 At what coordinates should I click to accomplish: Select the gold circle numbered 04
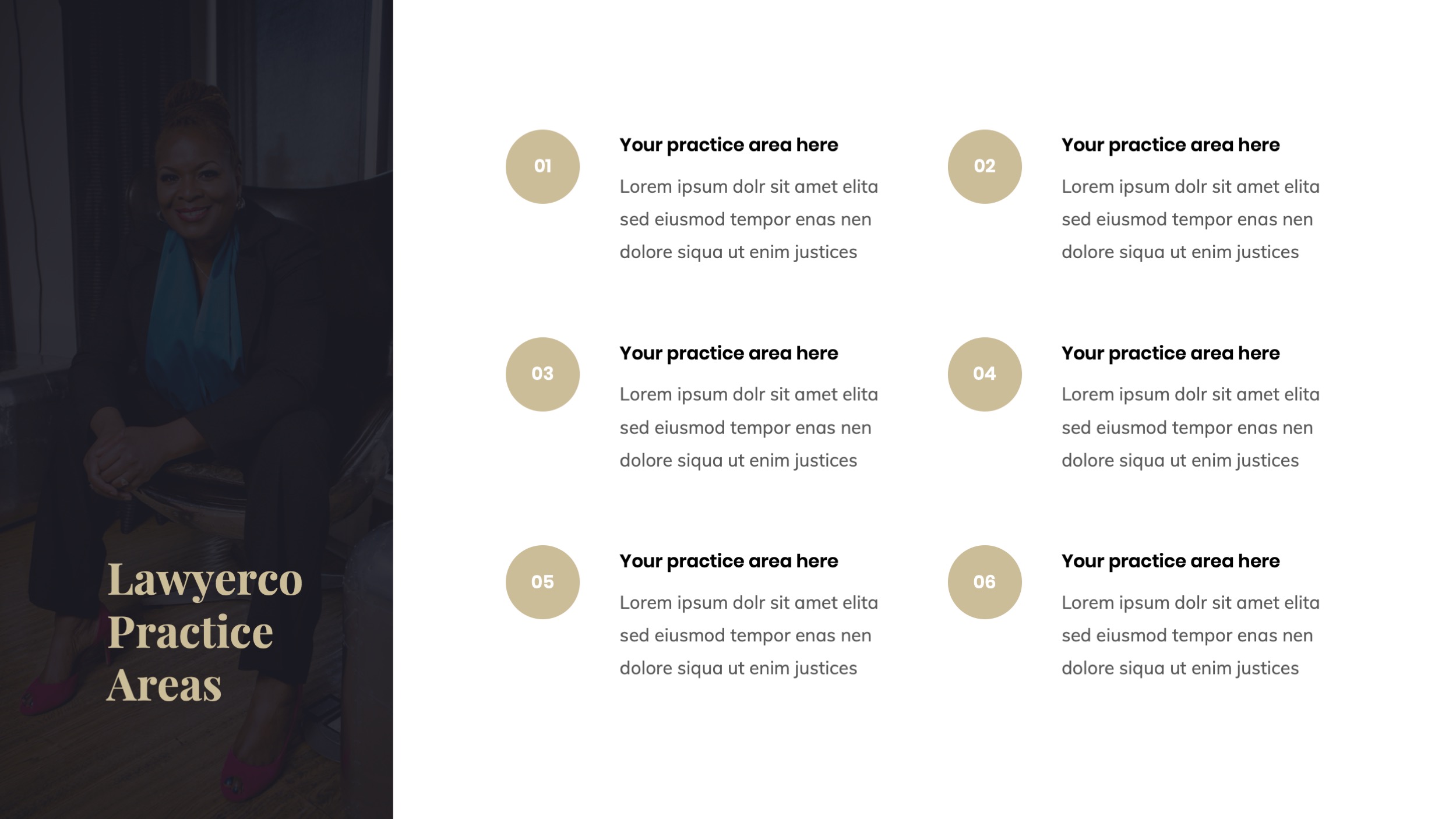984,374
